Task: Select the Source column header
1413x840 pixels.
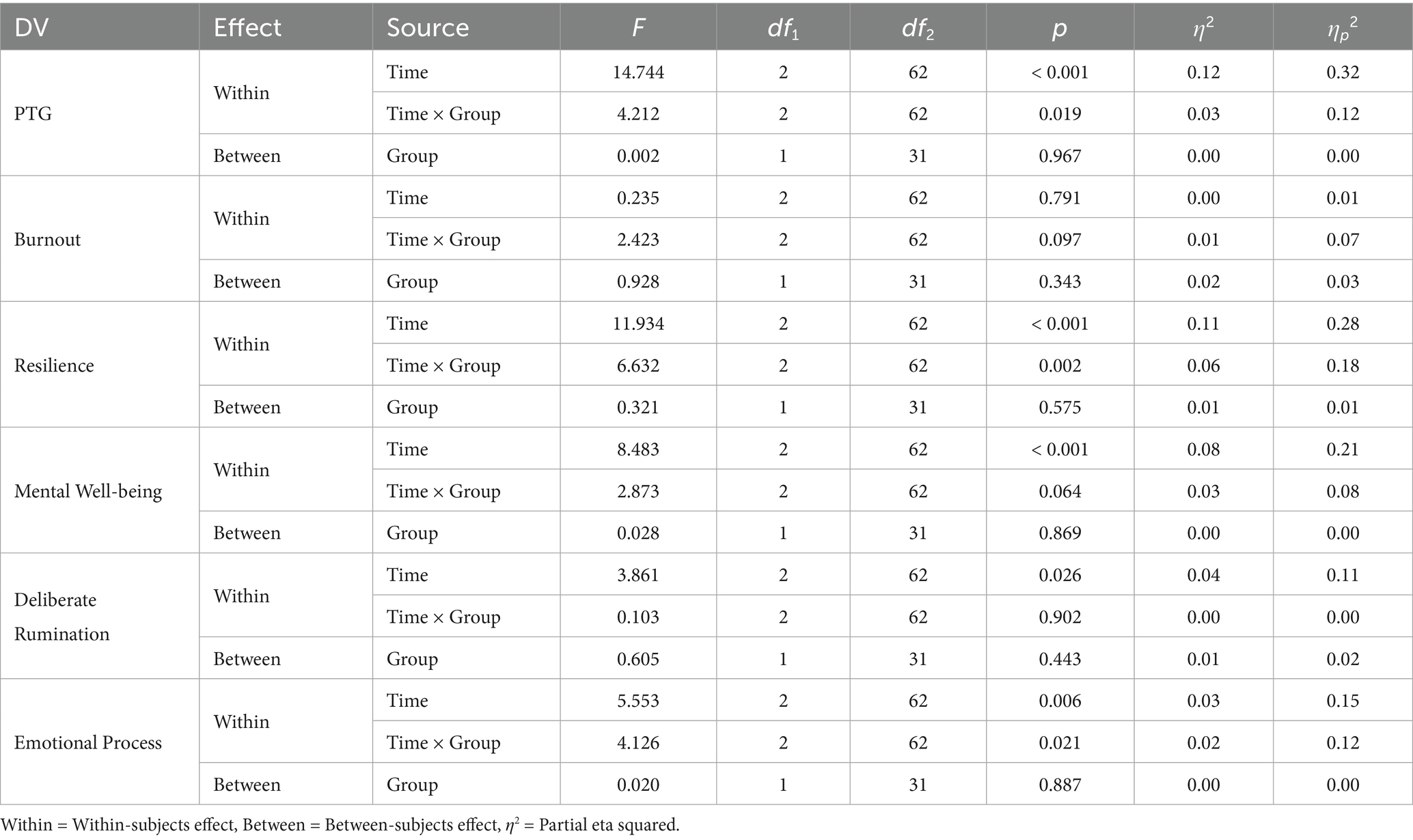Action: point(428,27)
